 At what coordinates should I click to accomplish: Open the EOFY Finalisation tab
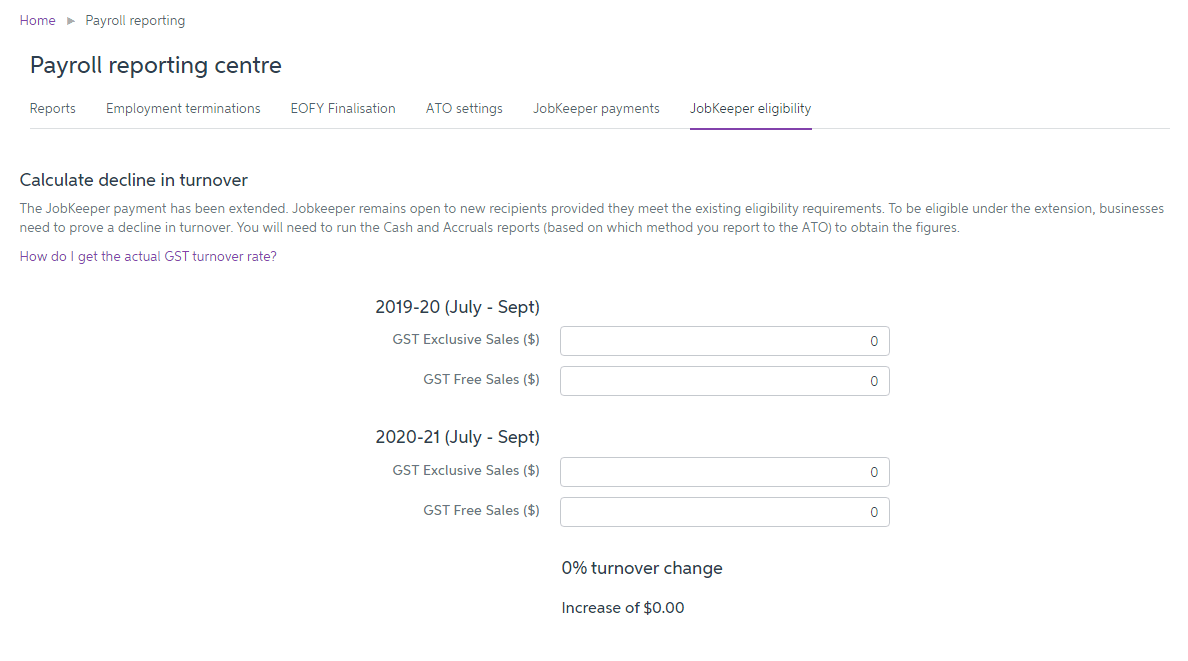(343, 108)
